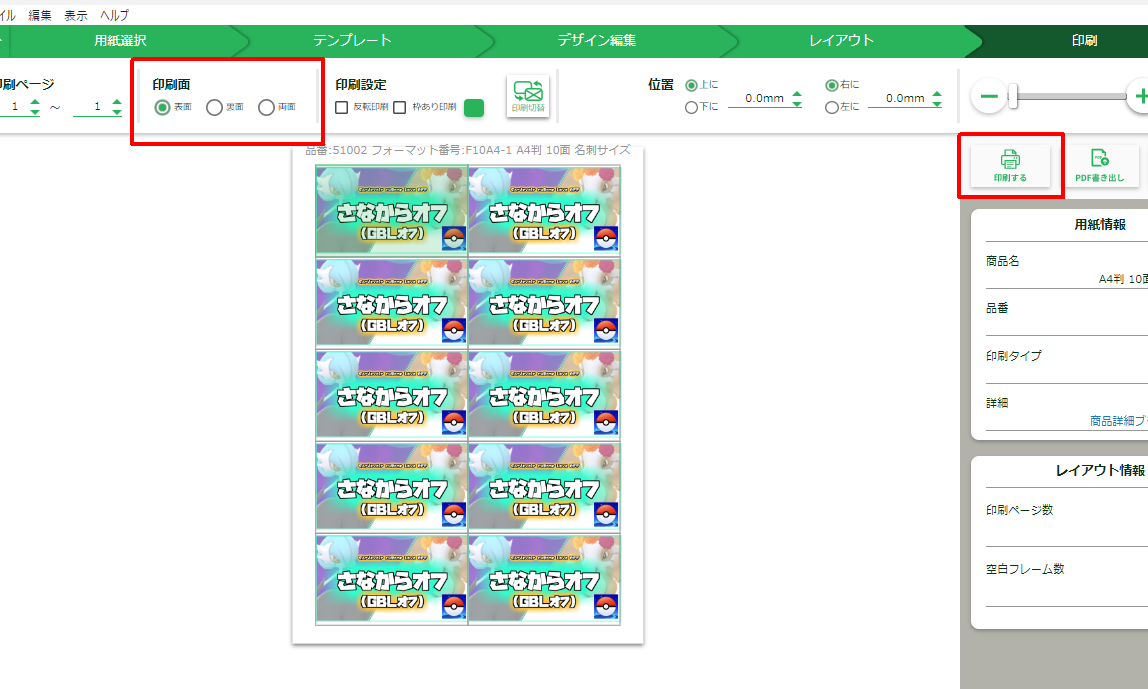This screenshot has height=689, width=1148.
Task: Select the 両面 both sides radio button
Action: (266, 108)
